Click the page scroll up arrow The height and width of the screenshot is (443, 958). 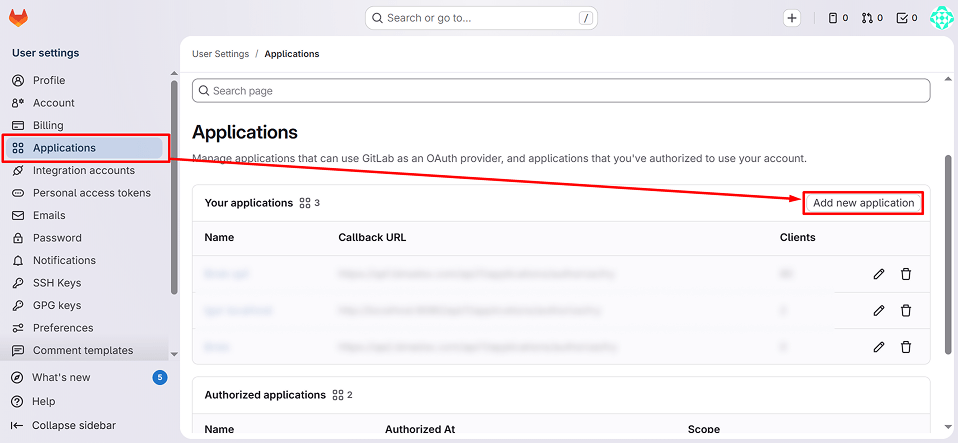(x=948, y=79)
